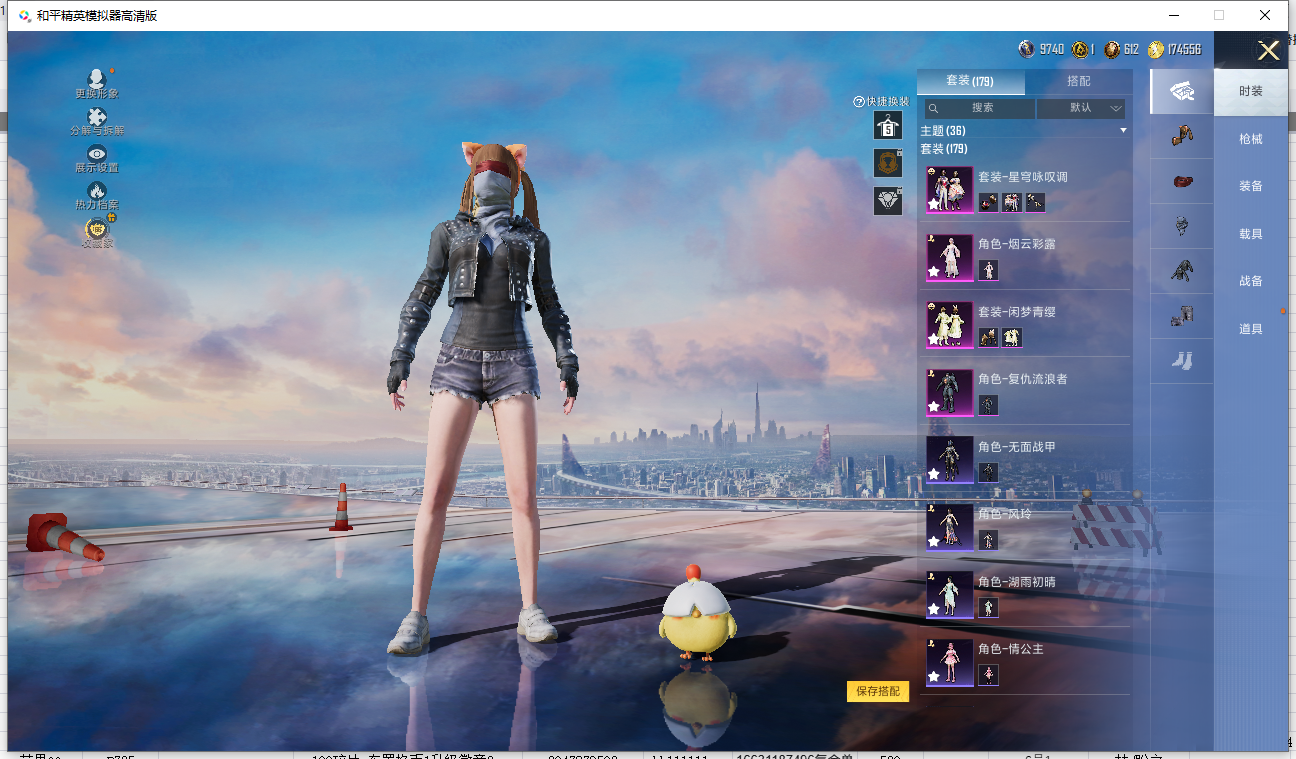The width and height of the screenshot is (1296, 759).
Task: Select the backpack category icon
Action: [1181, 228]
